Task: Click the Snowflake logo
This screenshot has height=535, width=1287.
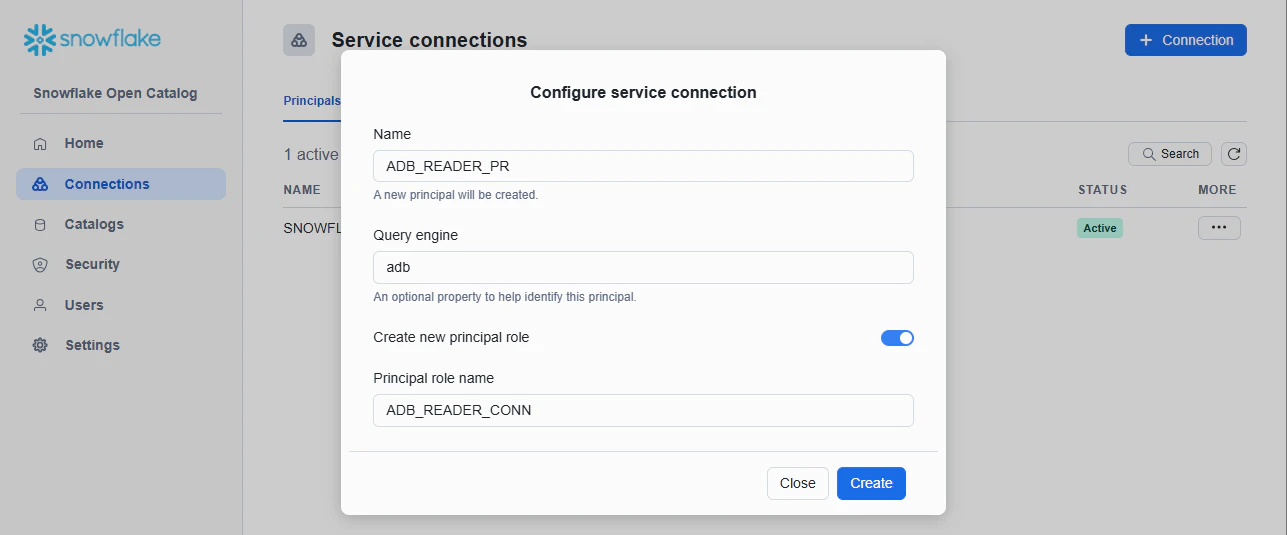Action: coord(92,40)
